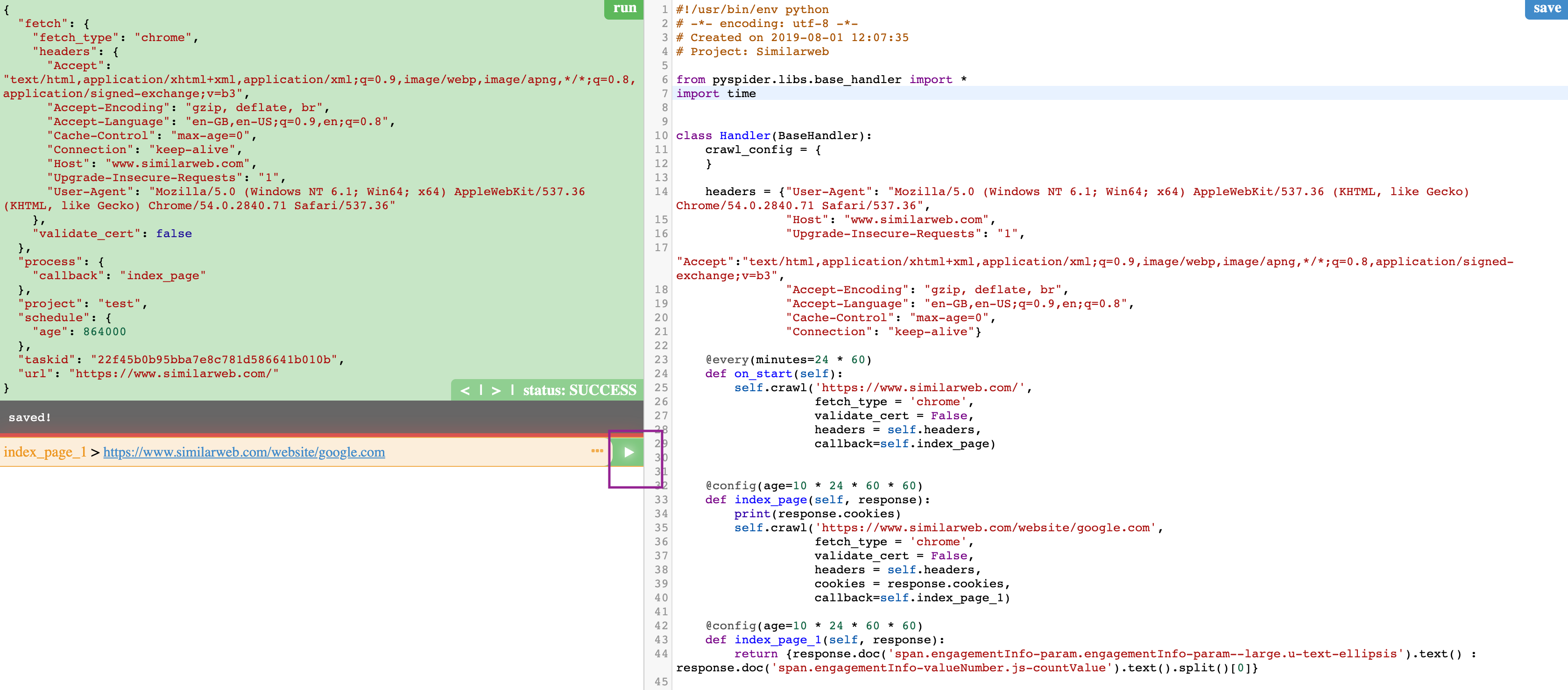Click the '"age": 864000' value in task JSON

click(105, 331)
